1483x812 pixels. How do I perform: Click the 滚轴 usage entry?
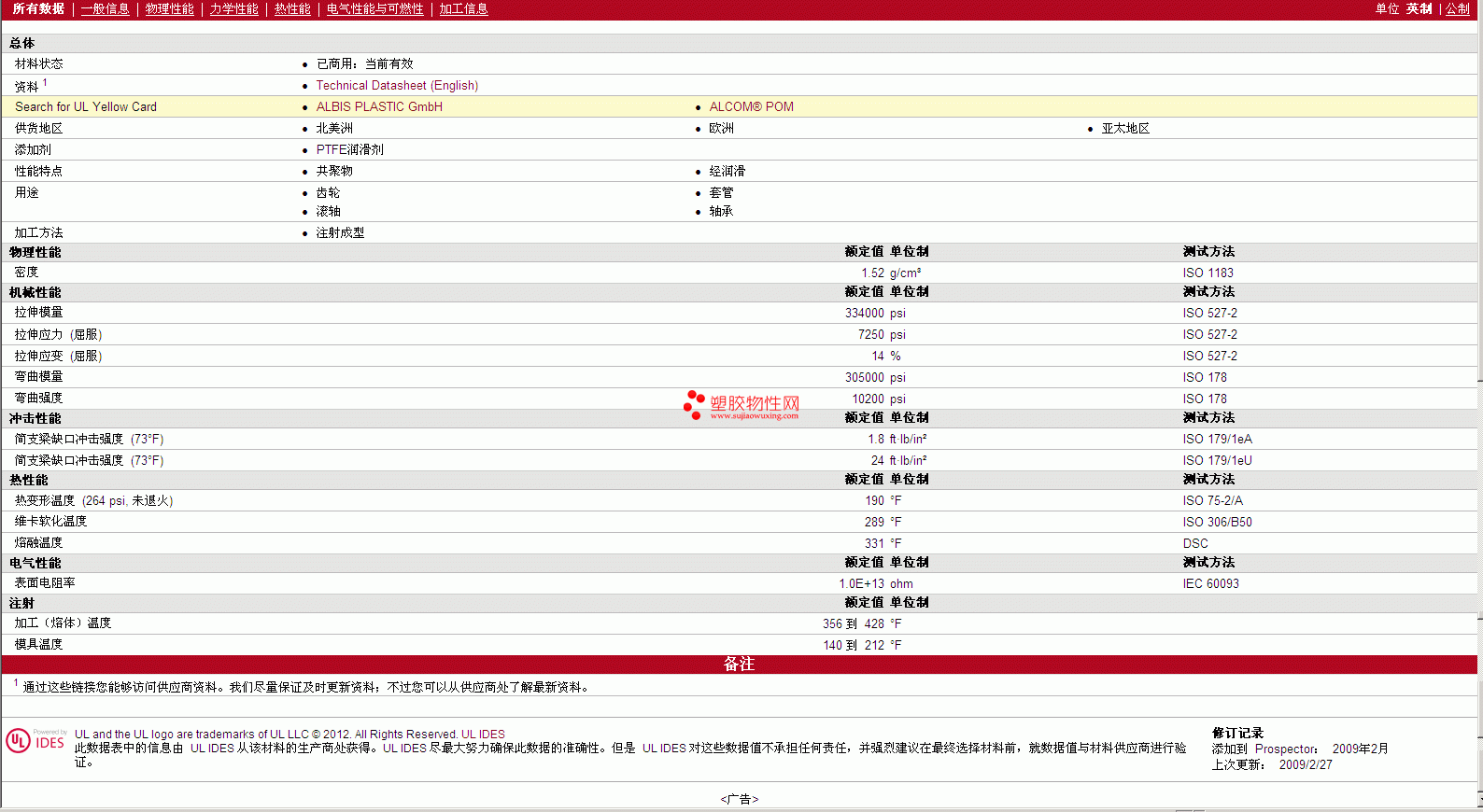click(x=328, y=211)
